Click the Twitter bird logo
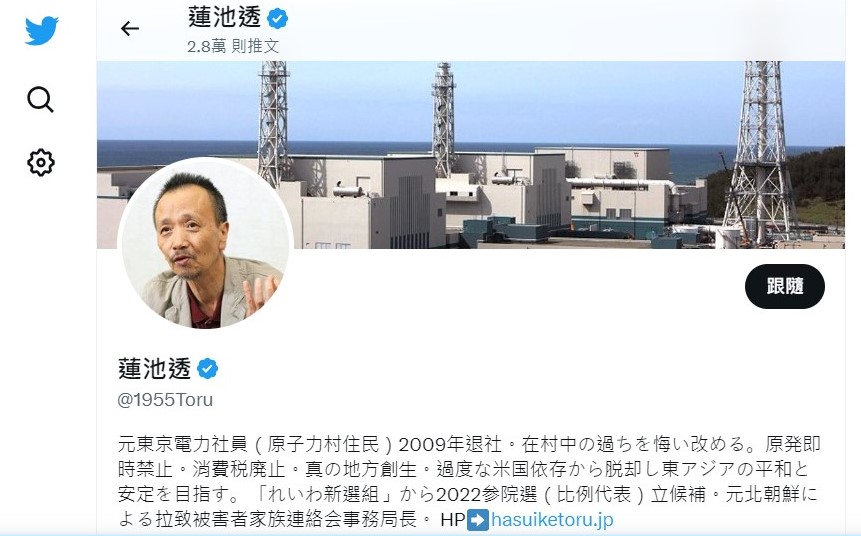 [42, 30]
